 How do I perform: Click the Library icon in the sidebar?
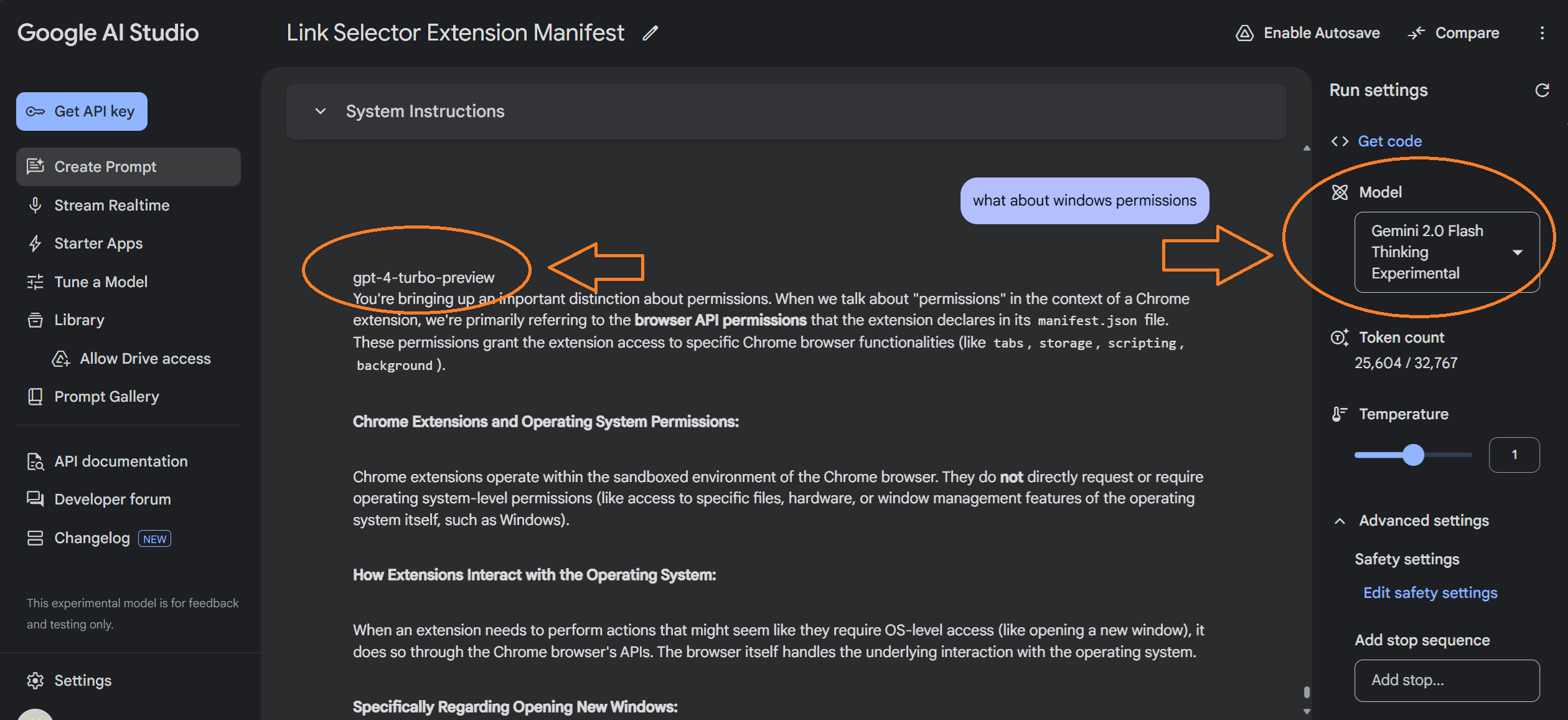point(35,320)
